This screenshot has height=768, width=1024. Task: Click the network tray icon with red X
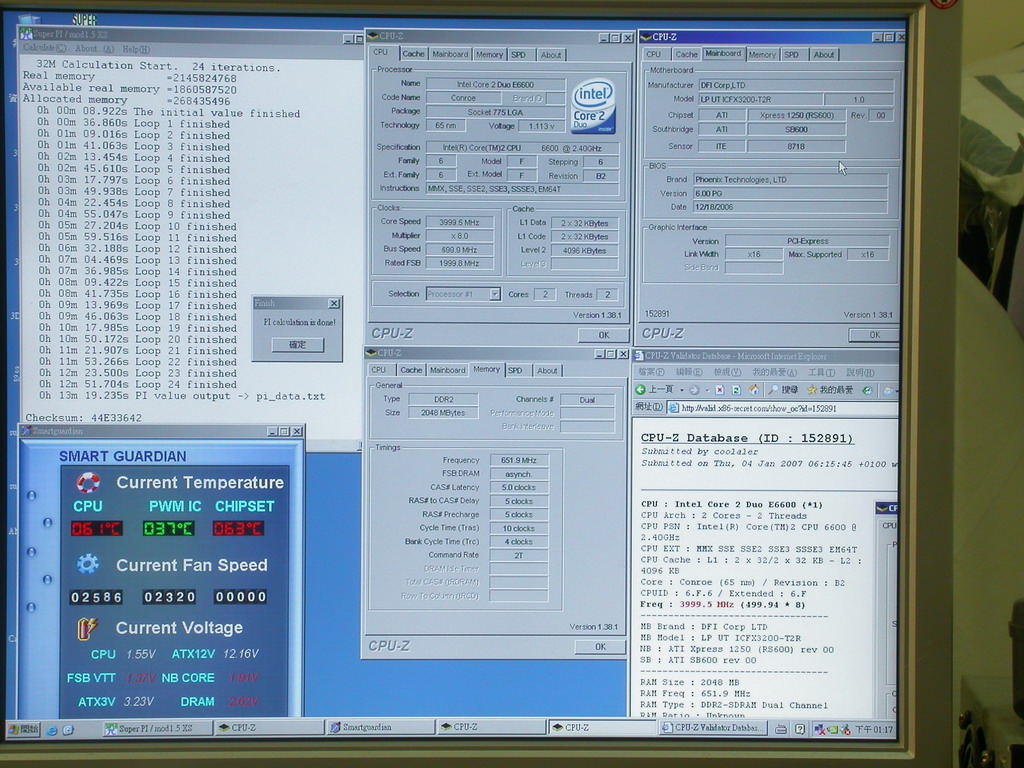click(819, 729)
